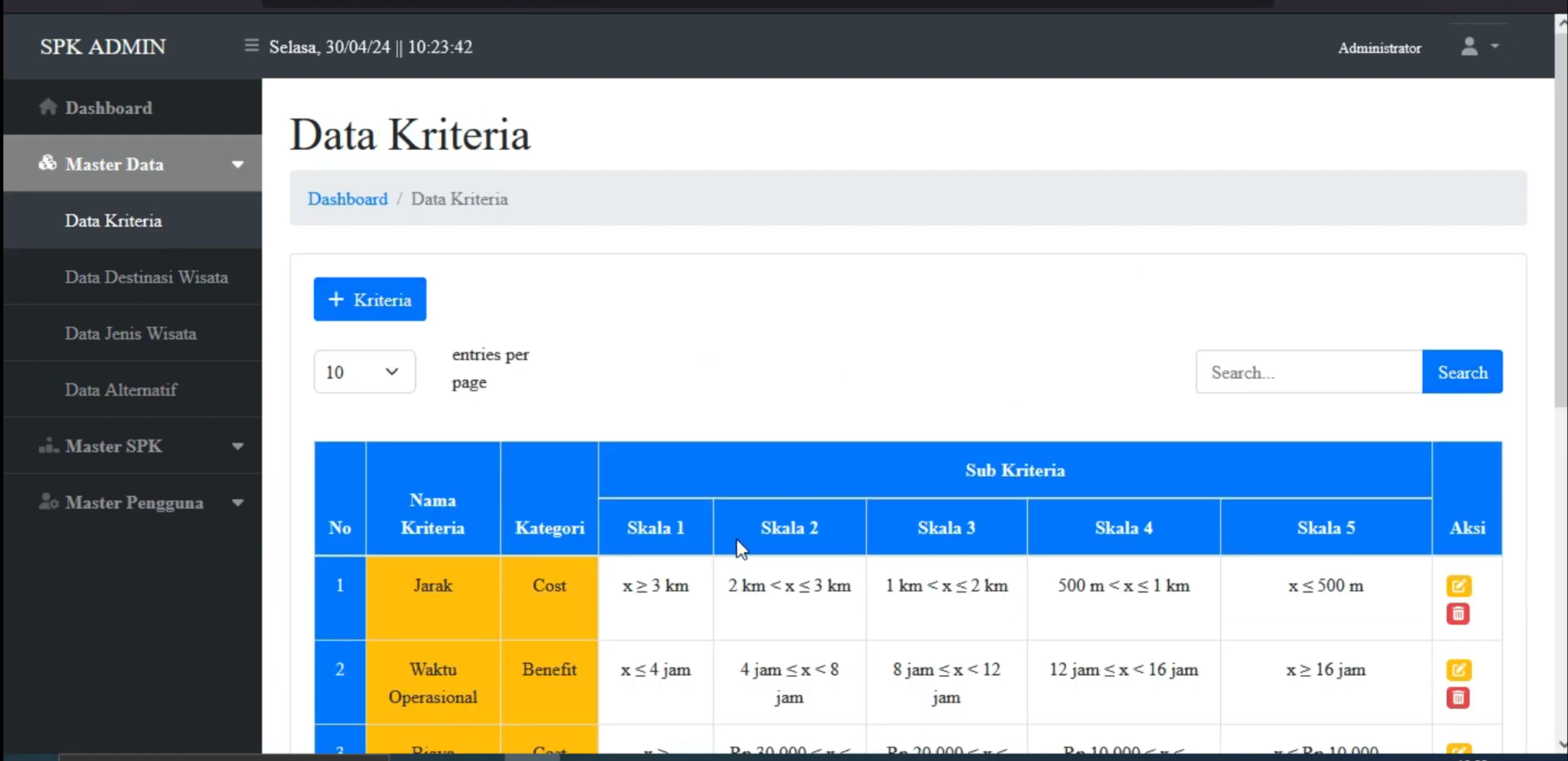Click the Benefit category cell
Screen dimensions: 1568x761
(549, 683)
